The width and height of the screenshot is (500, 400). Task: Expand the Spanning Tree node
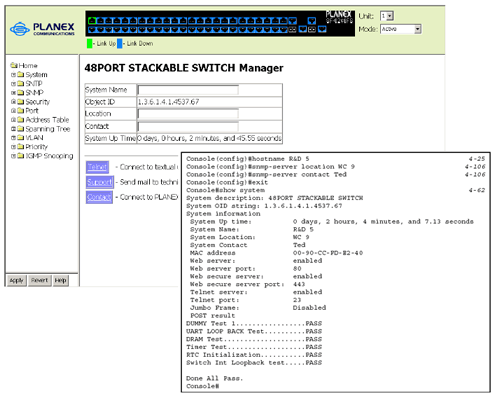coord(13,128)
